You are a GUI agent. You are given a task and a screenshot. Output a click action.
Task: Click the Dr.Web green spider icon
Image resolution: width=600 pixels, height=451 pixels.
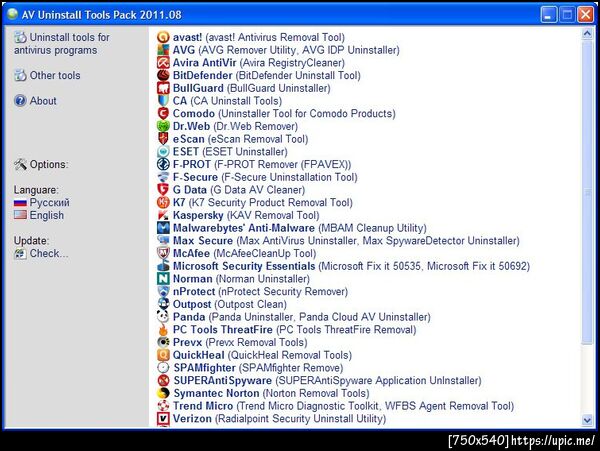(x=163, y=126)
